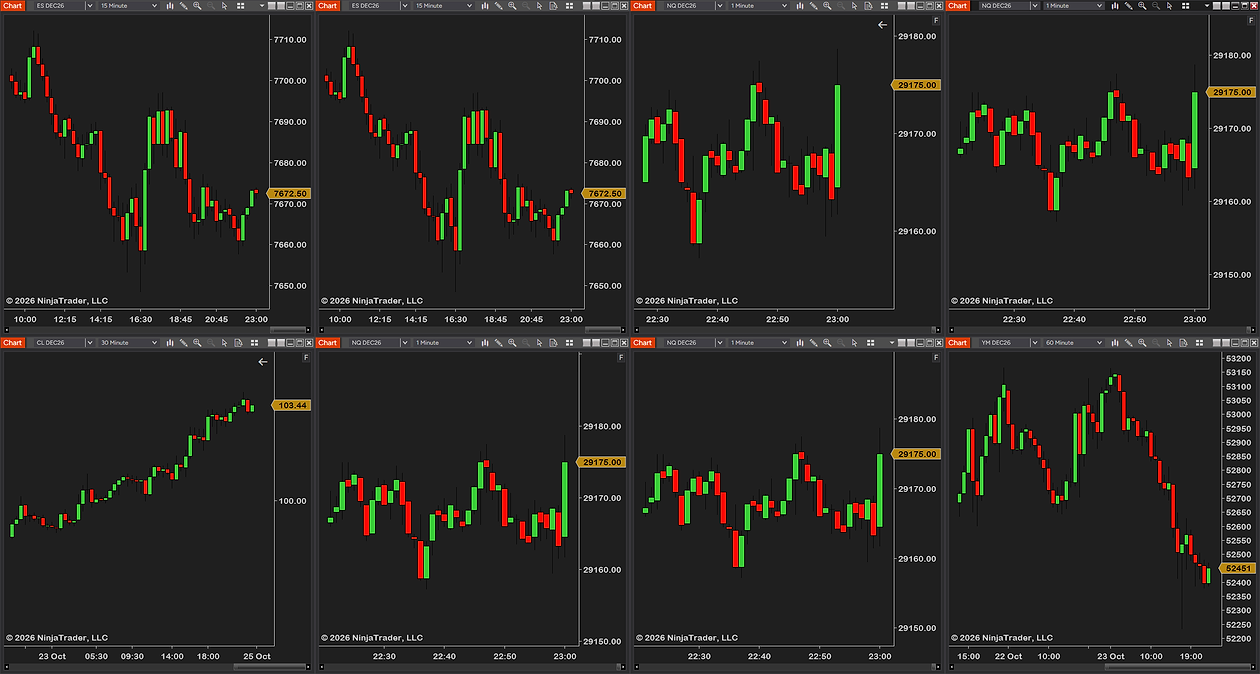
Task: Click 7672.50 price marker on top-left ES chart
Action: 290,193
